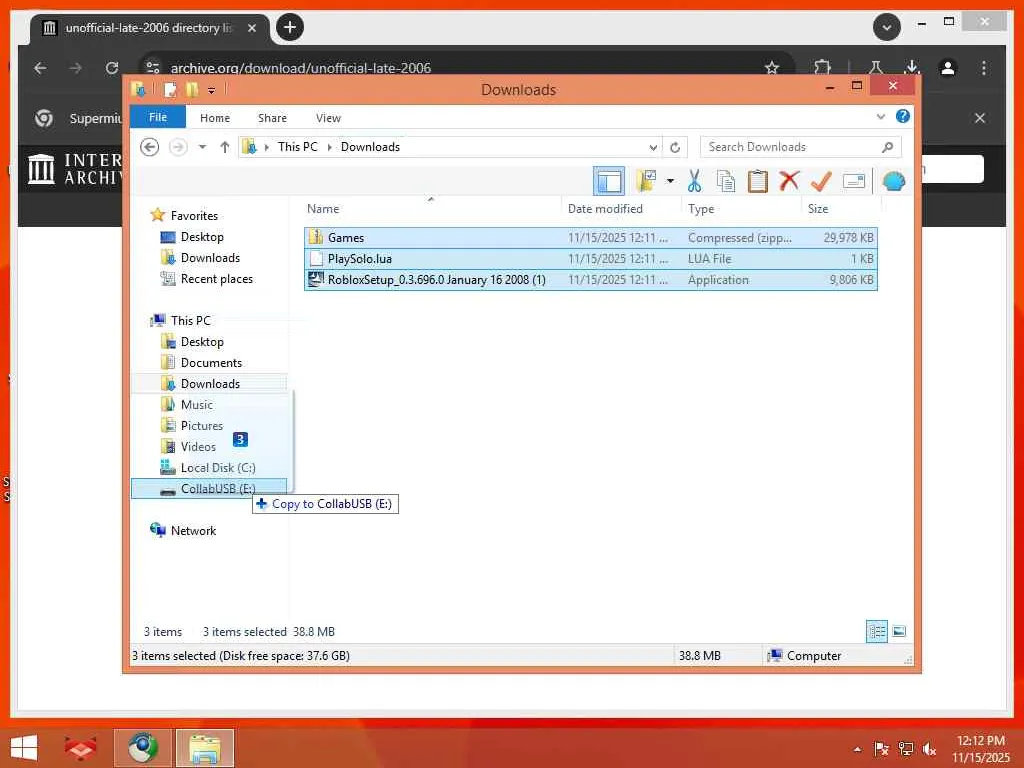Open the browser profile icon

(x=948, y=67)
